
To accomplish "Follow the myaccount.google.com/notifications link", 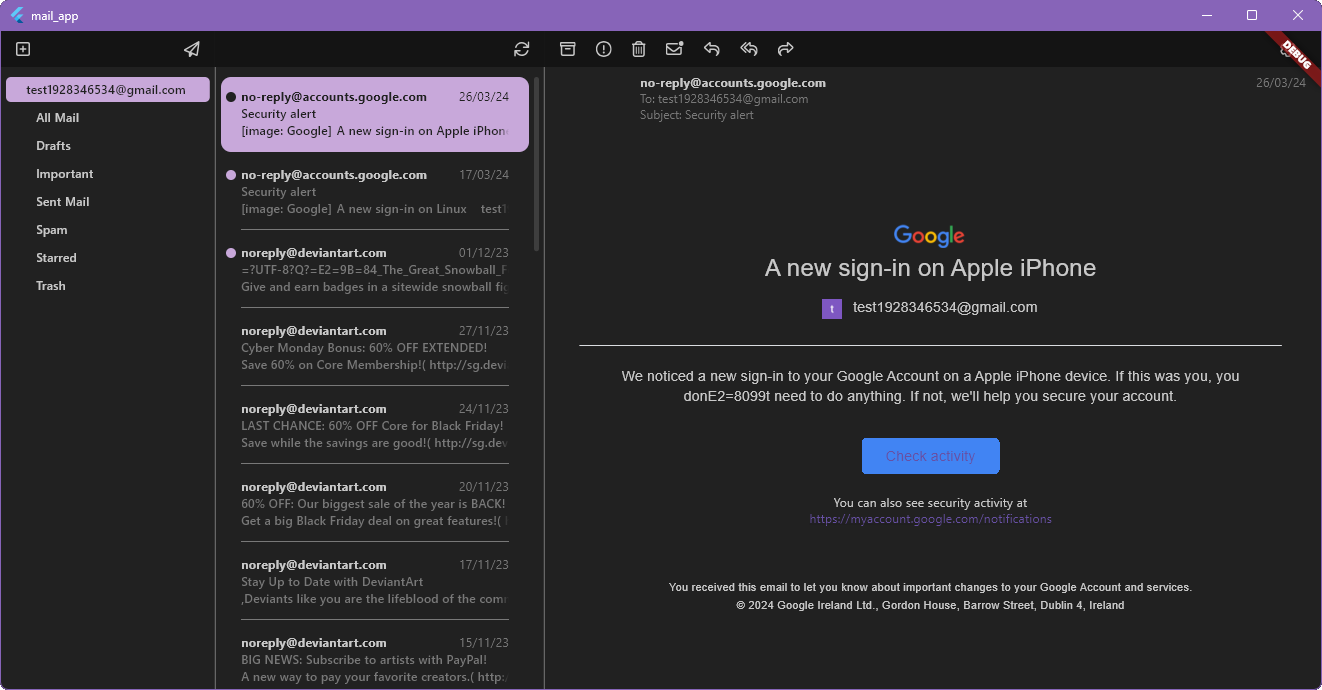I will [x=930, y=519].
